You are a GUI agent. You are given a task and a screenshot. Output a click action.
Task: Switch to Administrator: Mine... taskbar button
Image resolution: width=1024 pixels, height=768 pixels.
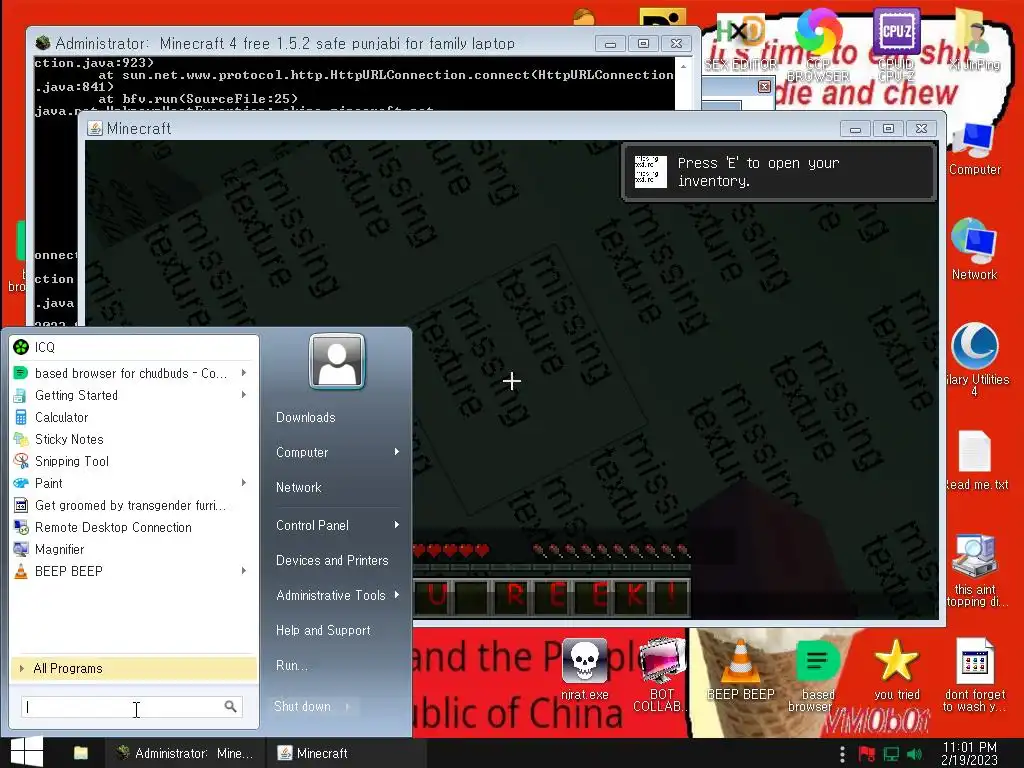click(184, 753)
